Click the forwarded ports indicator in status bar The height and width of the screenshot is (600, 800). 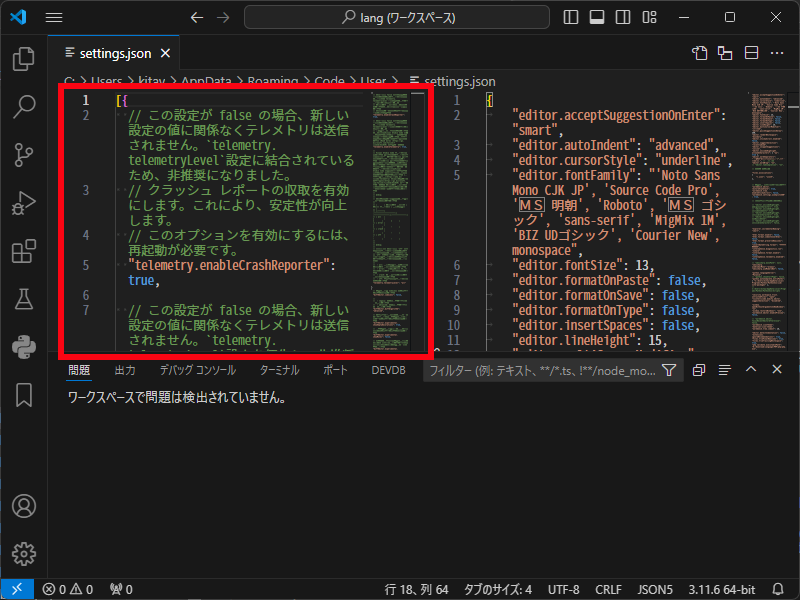coord(121,590)
